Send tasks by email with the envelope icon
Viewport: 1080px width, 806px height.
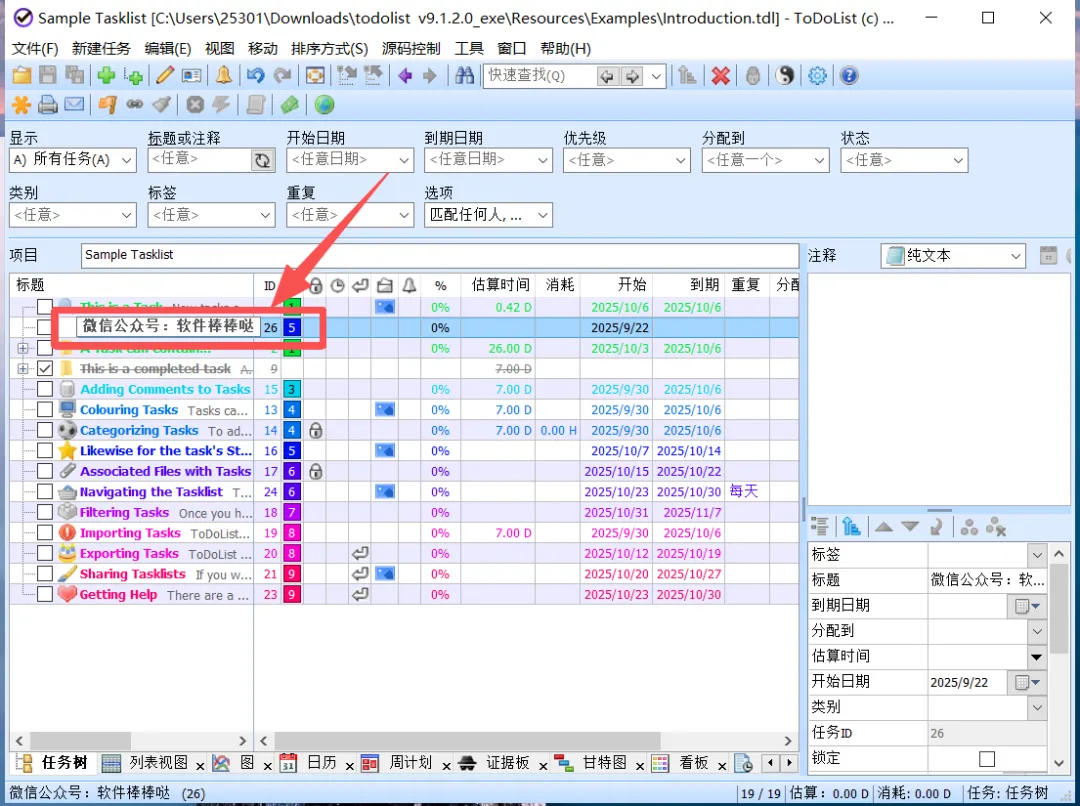(74, 105)
